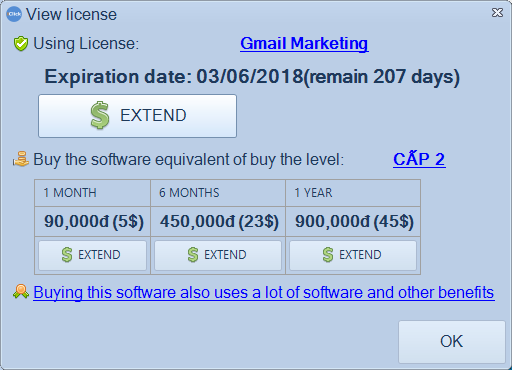512x370 pixels.
Task: Click the Expiration date text
Action: click(x=252, y=77)
